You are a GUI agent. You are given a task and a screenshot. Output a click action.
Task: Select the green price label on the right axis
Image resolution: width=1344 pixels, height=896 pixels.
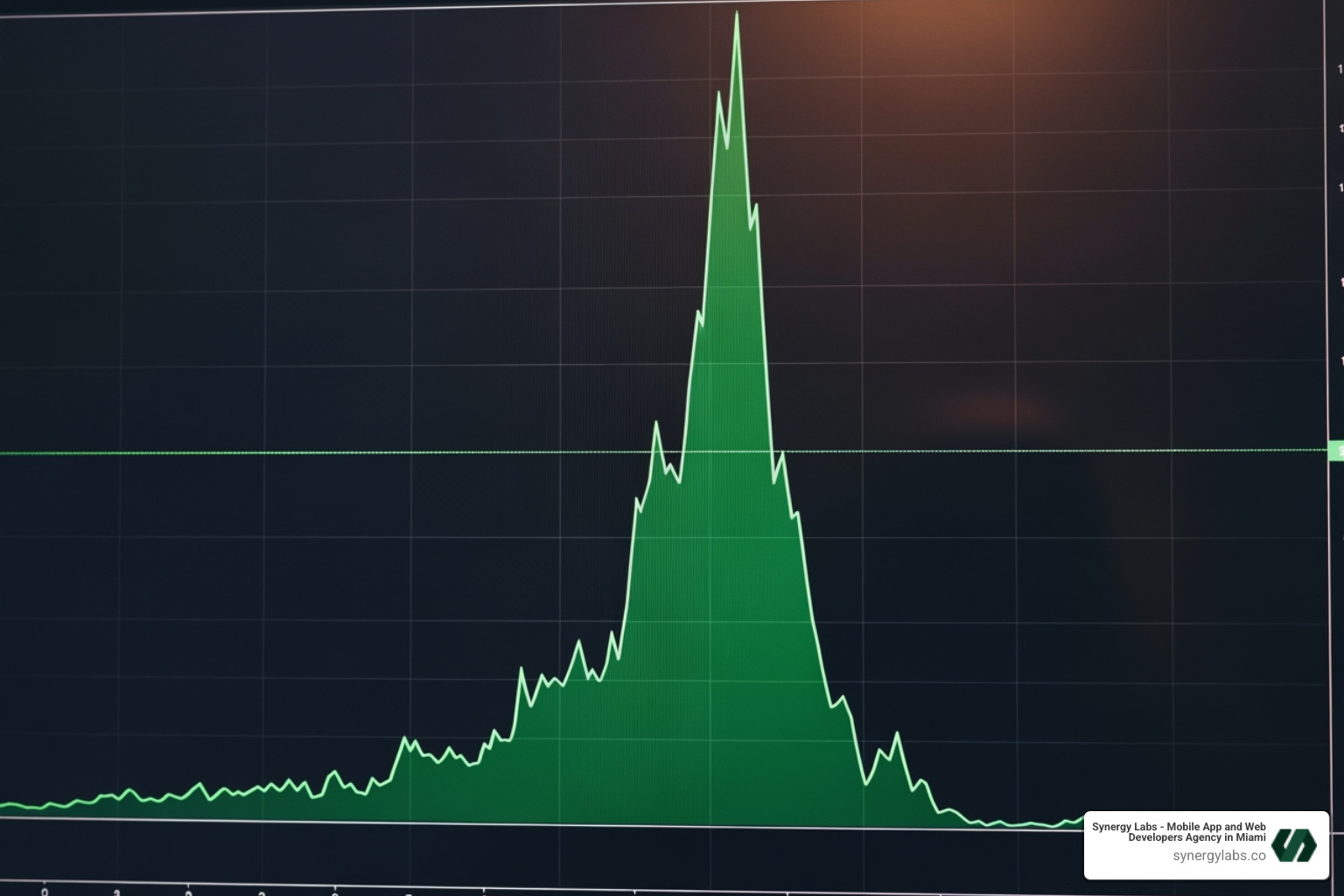click(1337, 451)
